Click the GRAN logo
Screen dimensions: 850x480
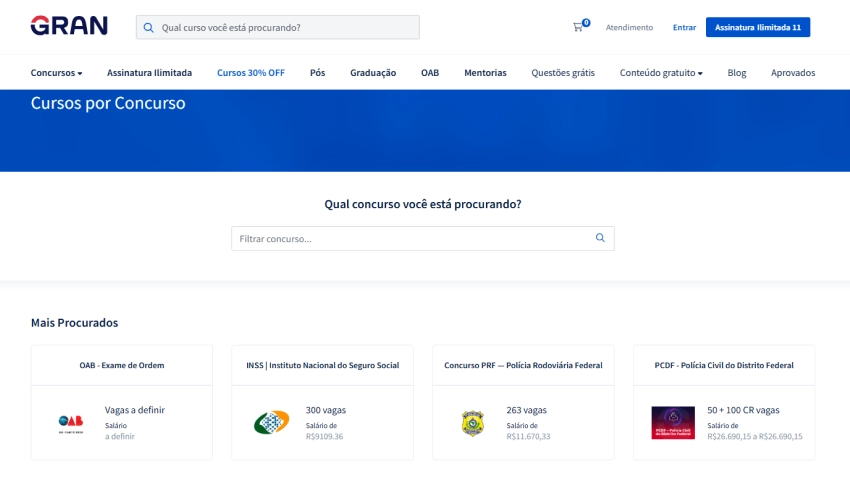(x=69, y=26)
